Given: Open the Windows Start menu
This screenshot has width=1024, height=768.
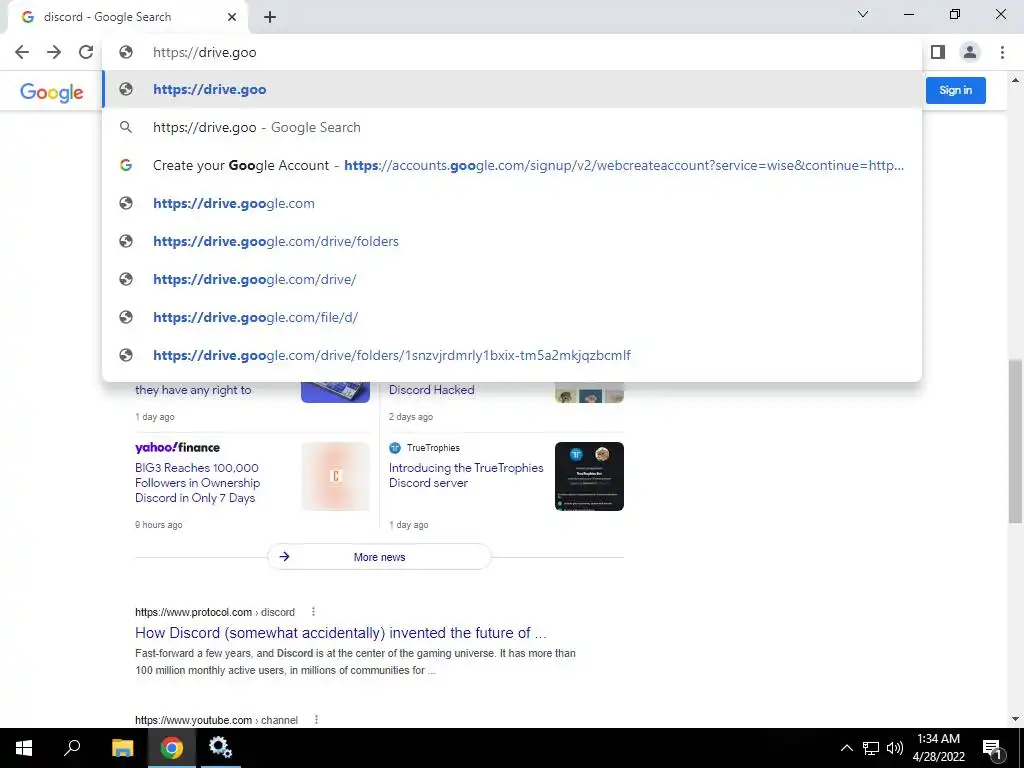Looking at the screenshot, I should click(x=24, y=748).
